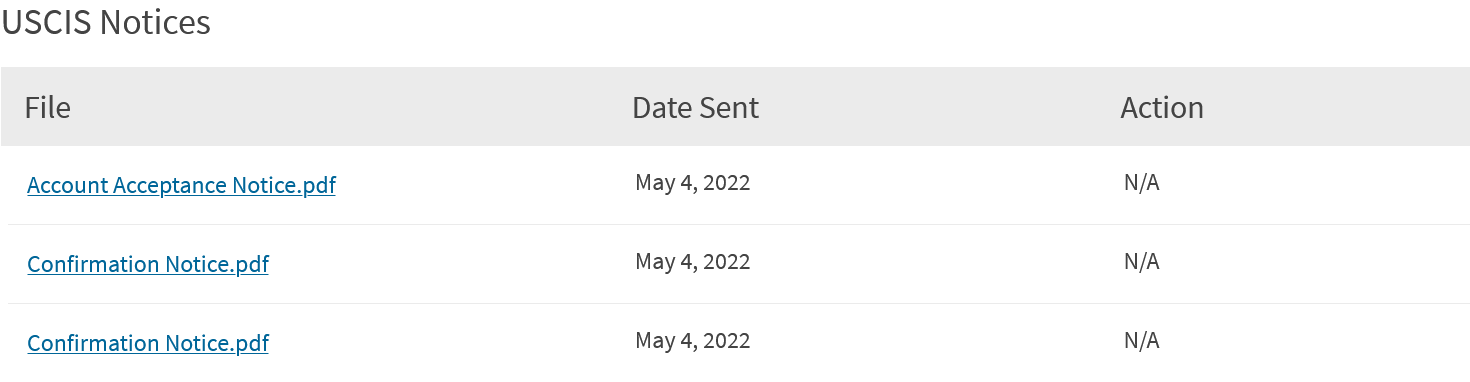Click the word Account in first file link
This screenshot has width=1470, height=382.
coord(67,185)
